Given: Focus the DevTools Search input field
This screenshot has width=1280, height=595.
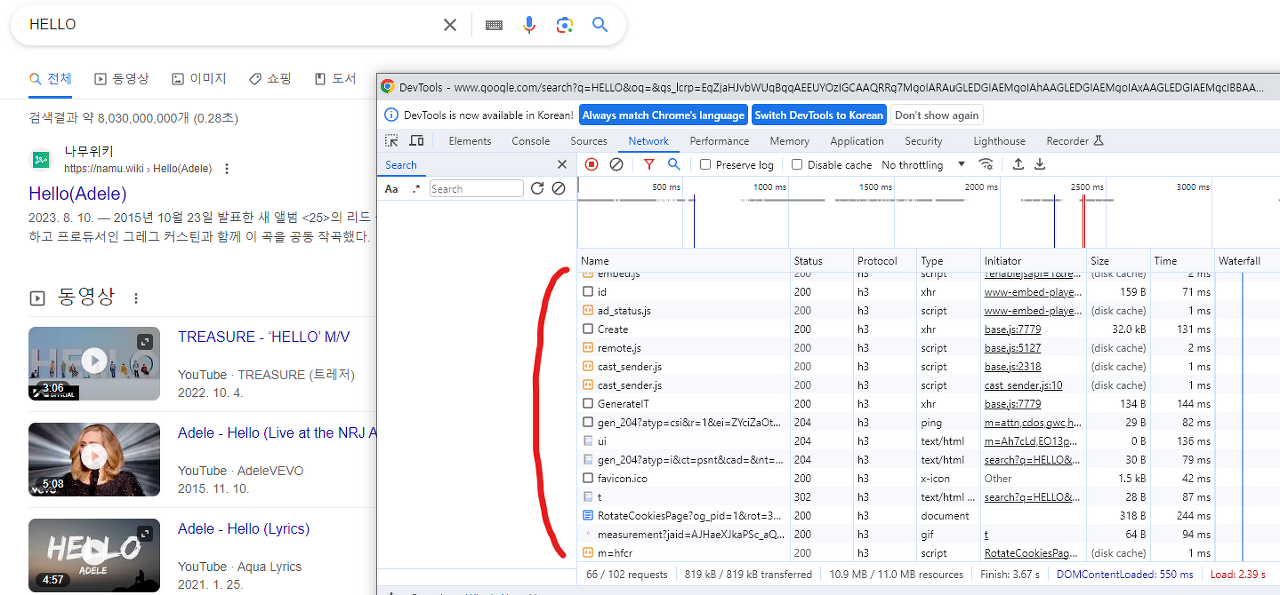Looking at the screenshot, I should [476, 189].
